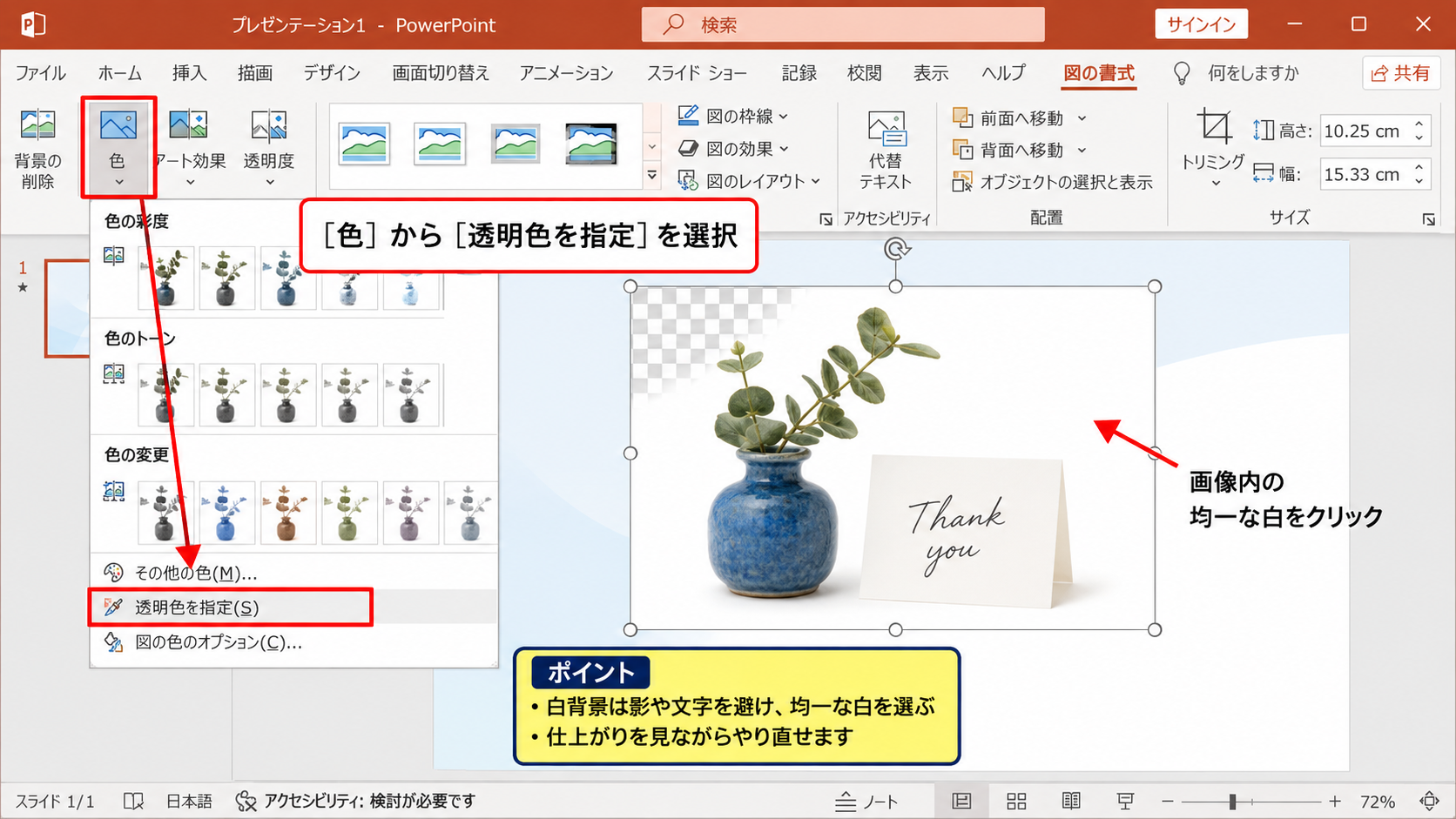Click the 日本語 language indicator
This screenshot has width=1456, height=819.
[189, 802]
